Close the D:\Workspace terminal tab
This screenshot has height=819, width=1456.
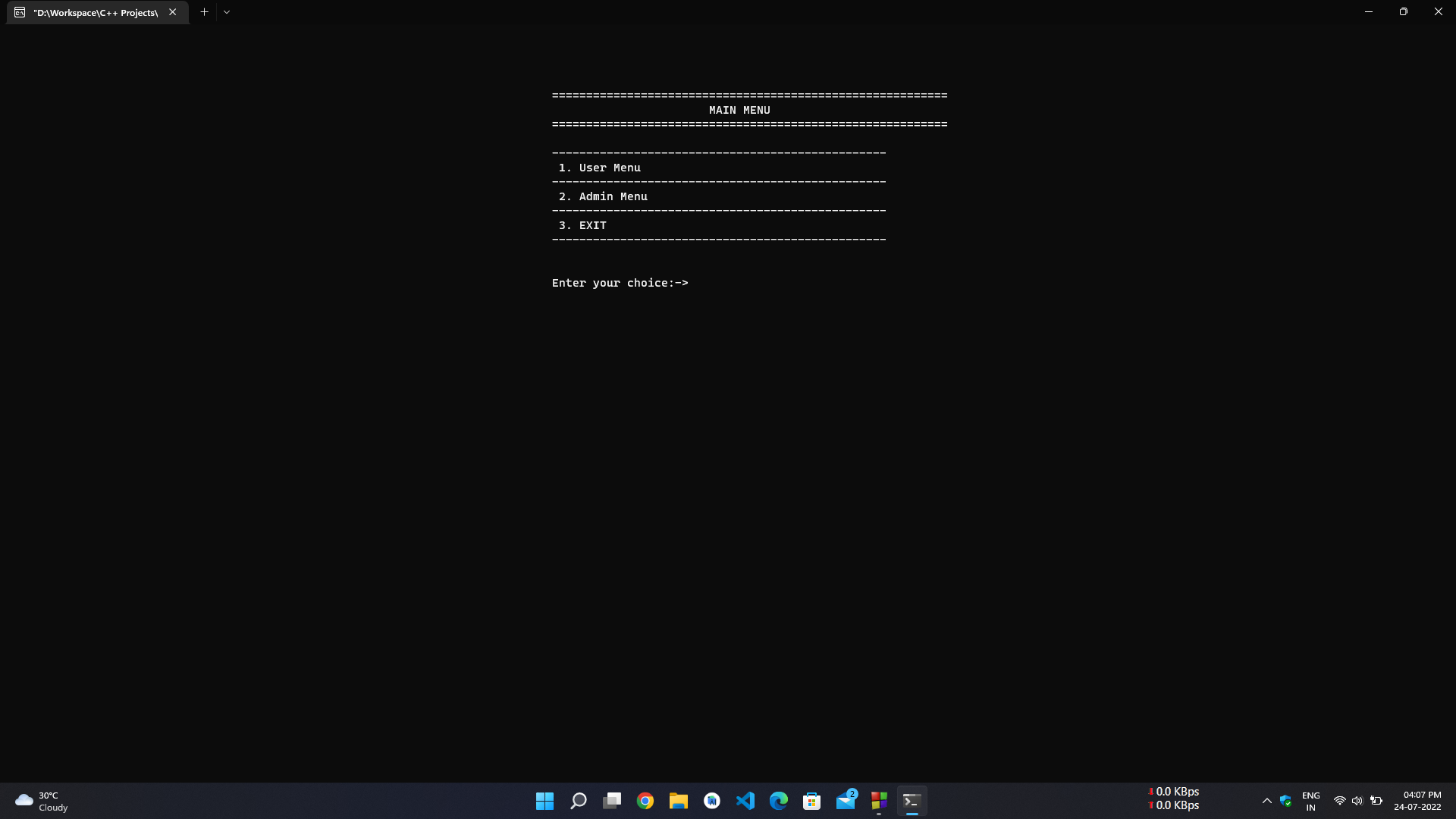(x=173, y=12)
